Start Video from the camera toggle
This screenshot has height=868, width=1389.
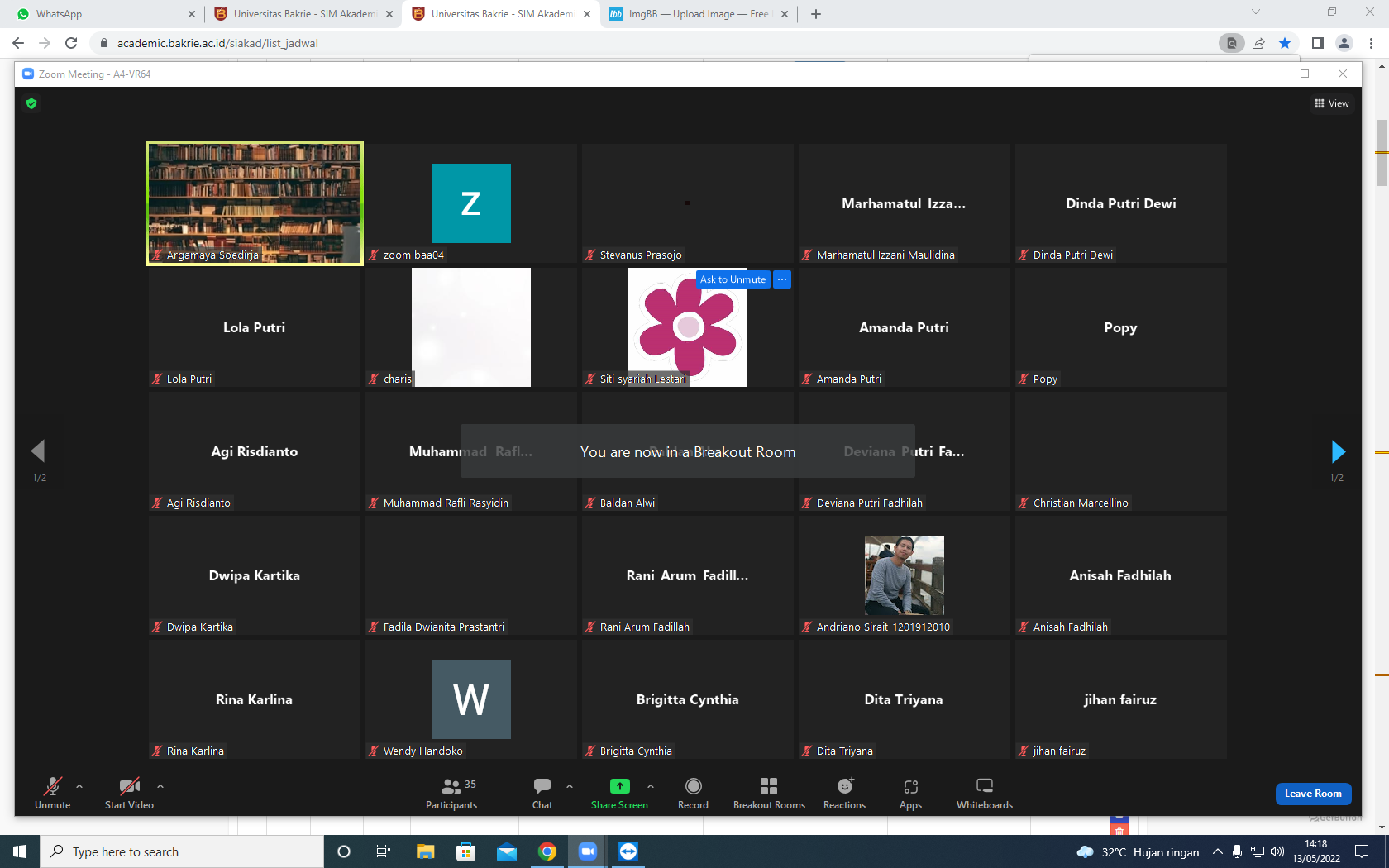129,794
